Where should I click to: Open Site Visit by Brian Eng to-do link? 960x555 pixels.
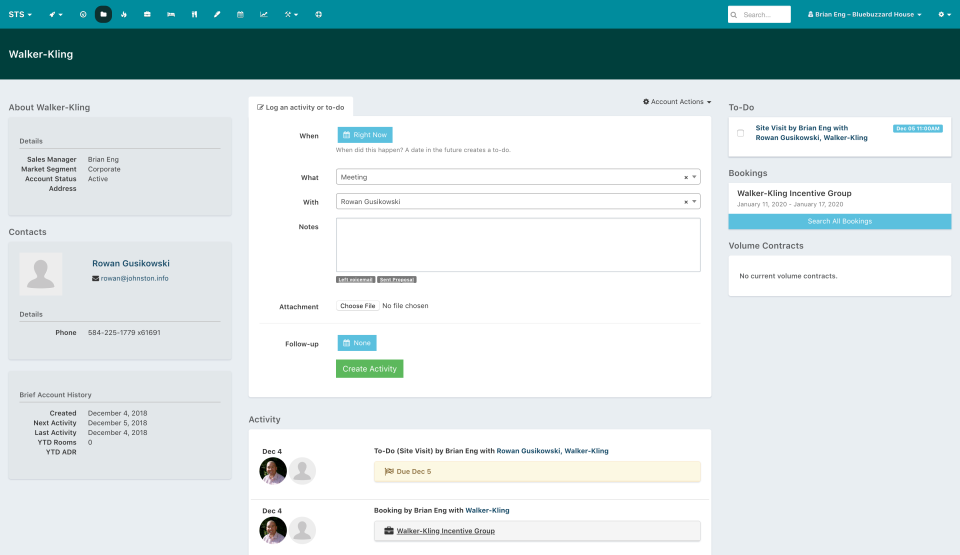pos(811,133)
